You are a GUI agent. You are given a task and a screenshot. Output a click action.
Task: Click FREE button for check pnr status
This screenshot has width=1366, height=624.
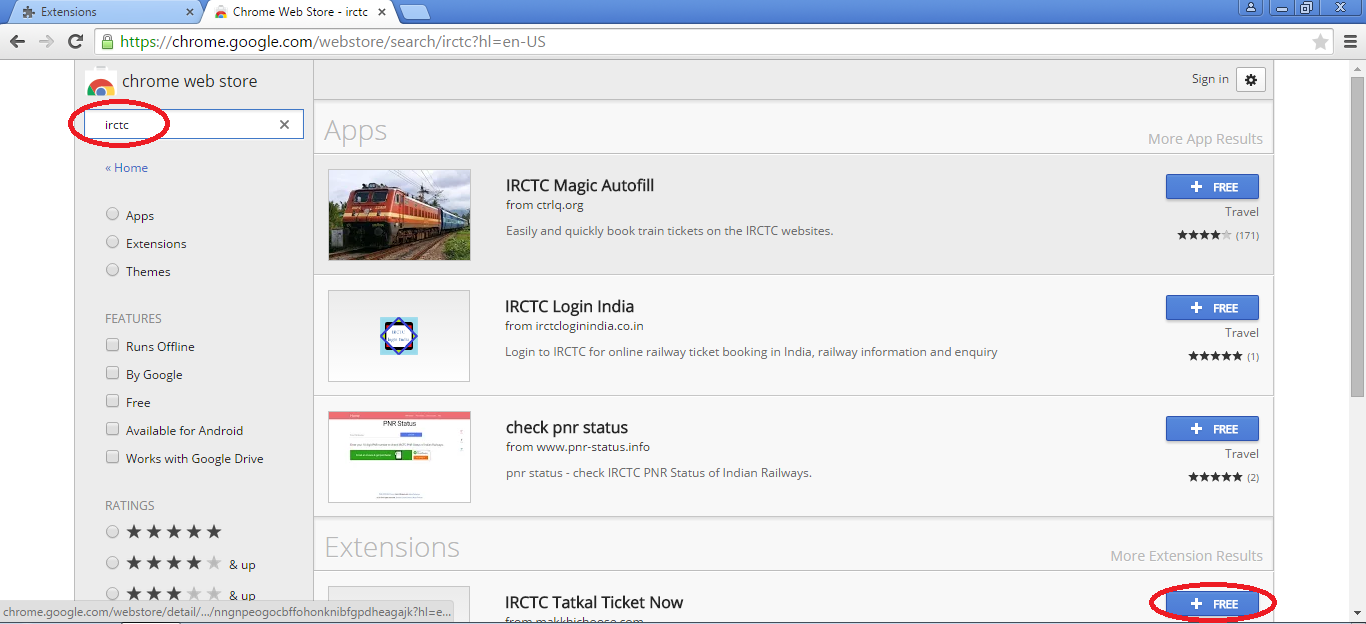tap(1212, 429)
